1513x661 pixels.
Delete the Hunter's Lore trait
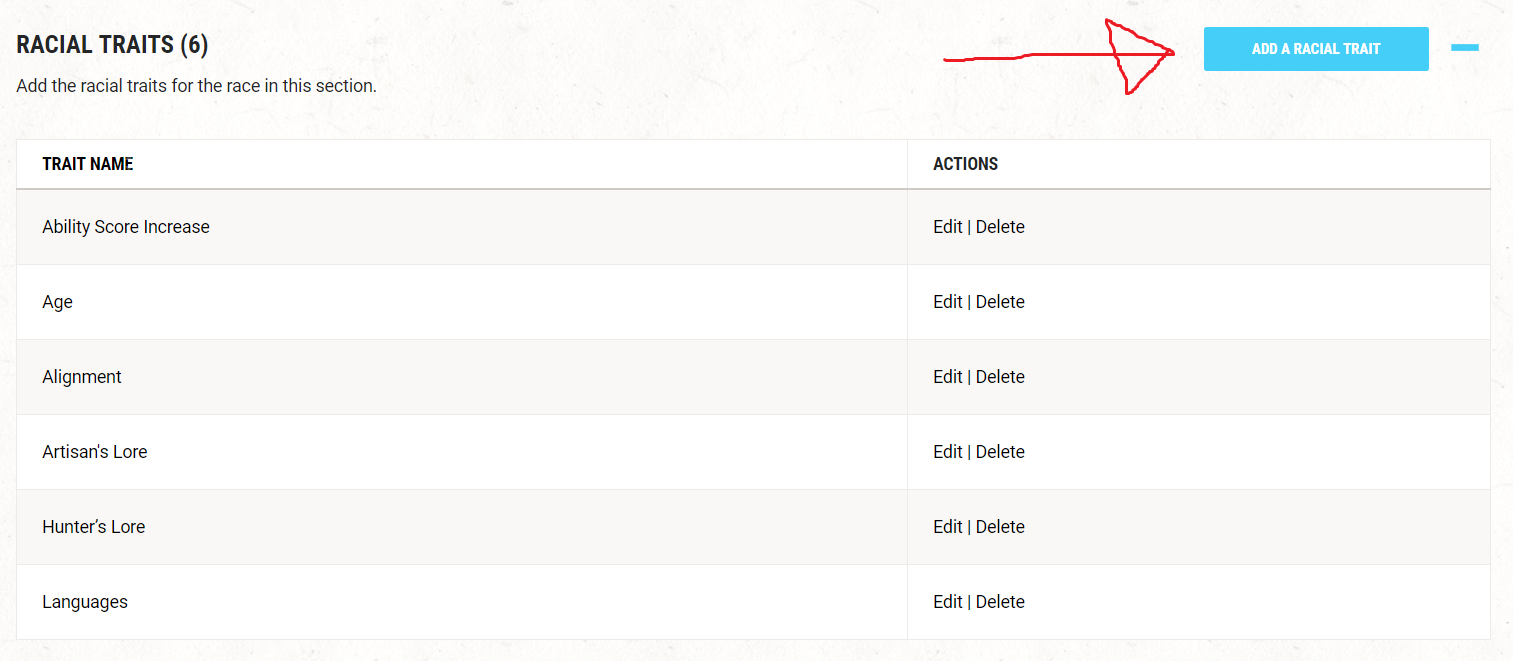pyautogui.click(x=1000, y=527)
